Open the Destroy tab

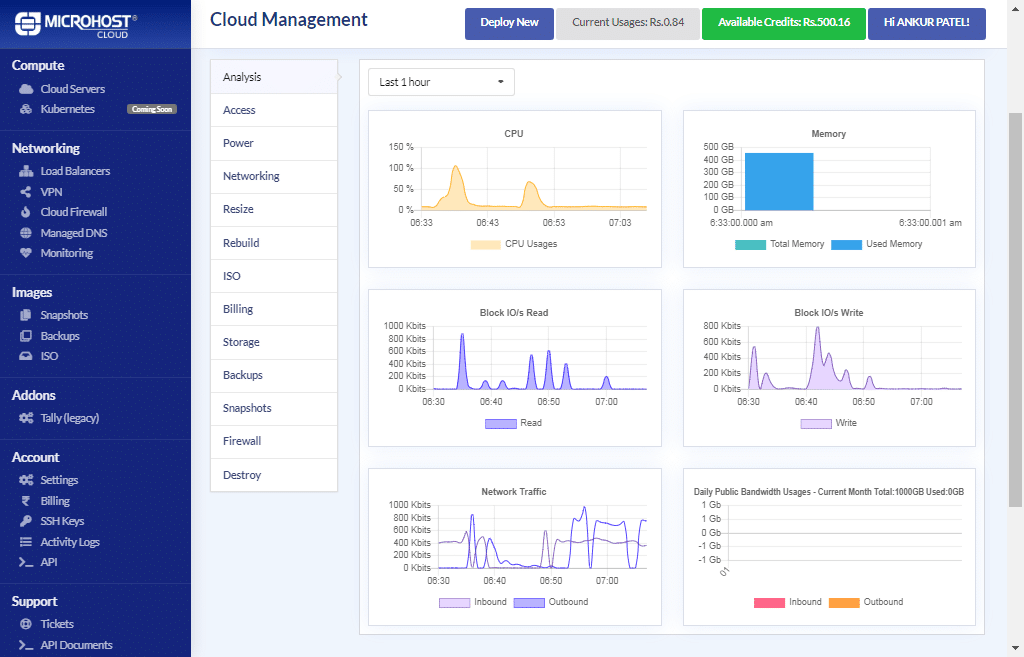240,474
